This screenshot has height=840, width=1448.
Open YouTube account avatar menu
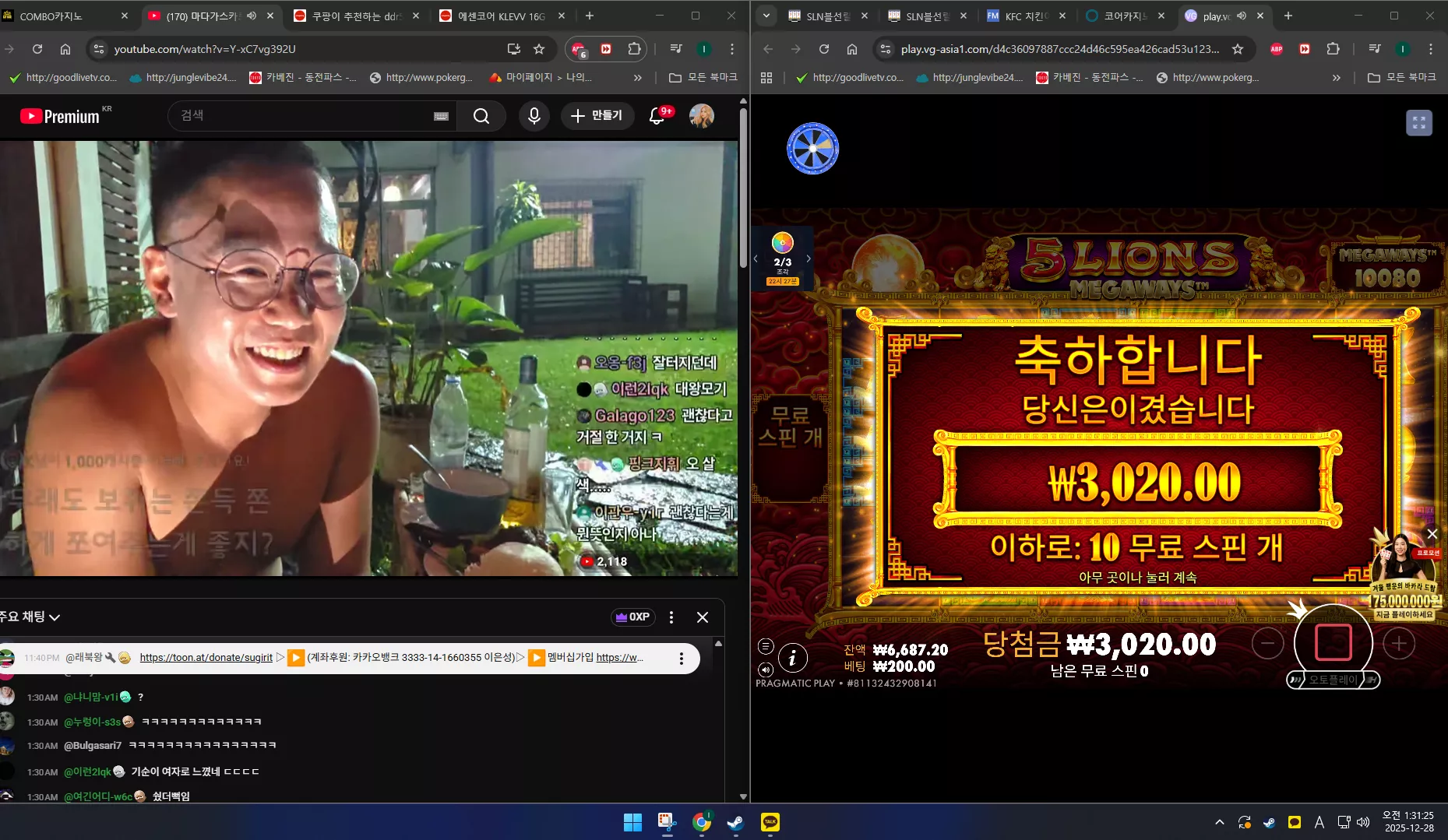(702, 116)
